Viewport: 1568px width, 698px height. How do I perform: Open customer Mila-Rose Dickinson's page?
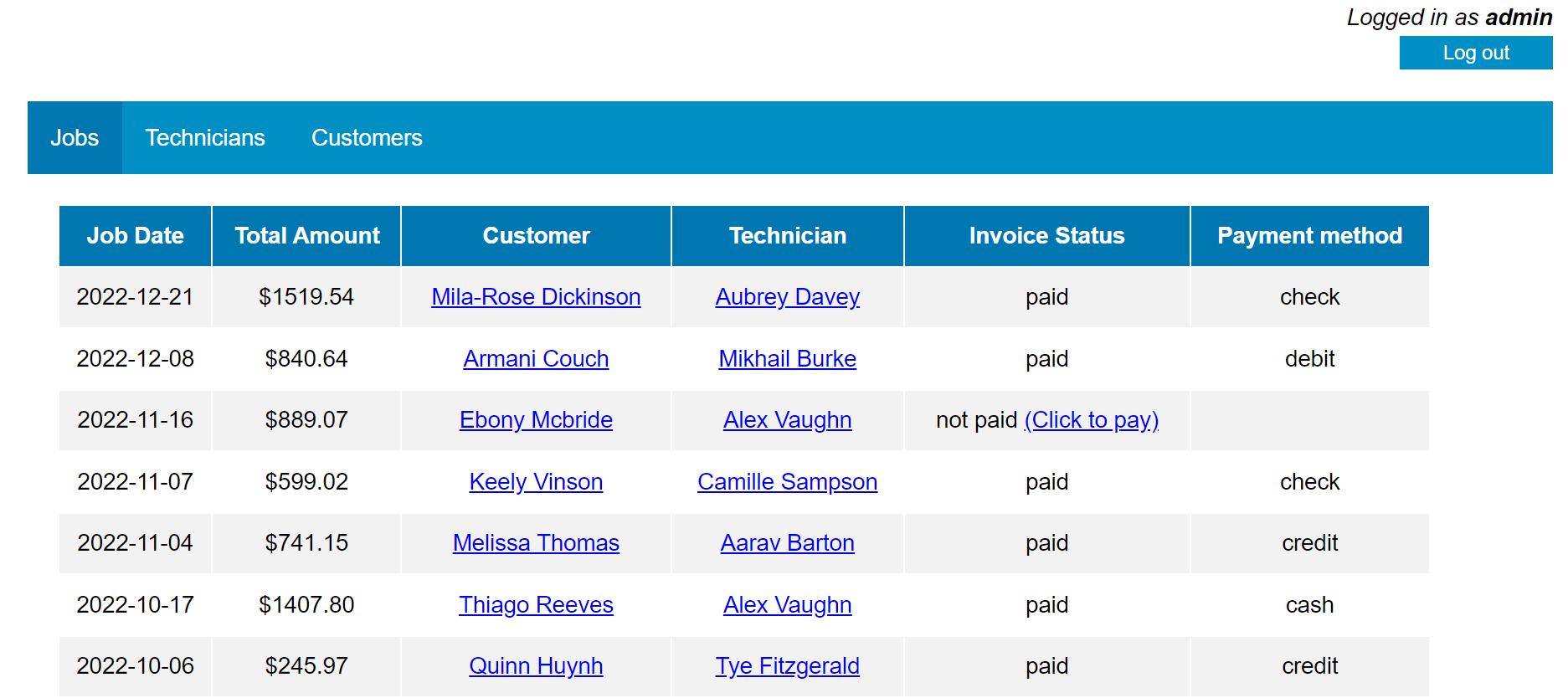coord(536,297)
